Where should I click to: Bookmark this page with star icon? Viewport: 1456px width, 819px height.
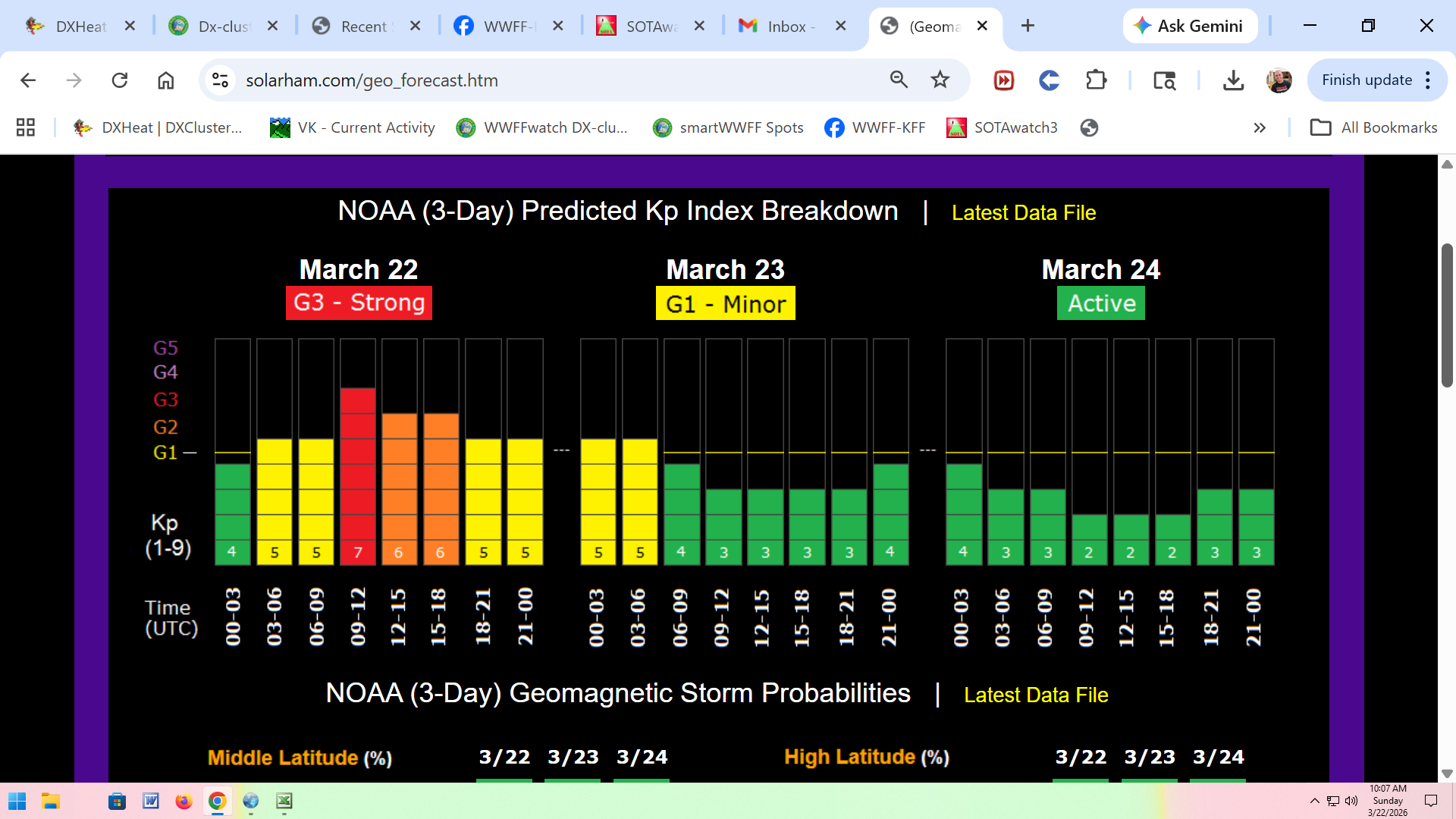pyautogui.click(x=940, y=80)
